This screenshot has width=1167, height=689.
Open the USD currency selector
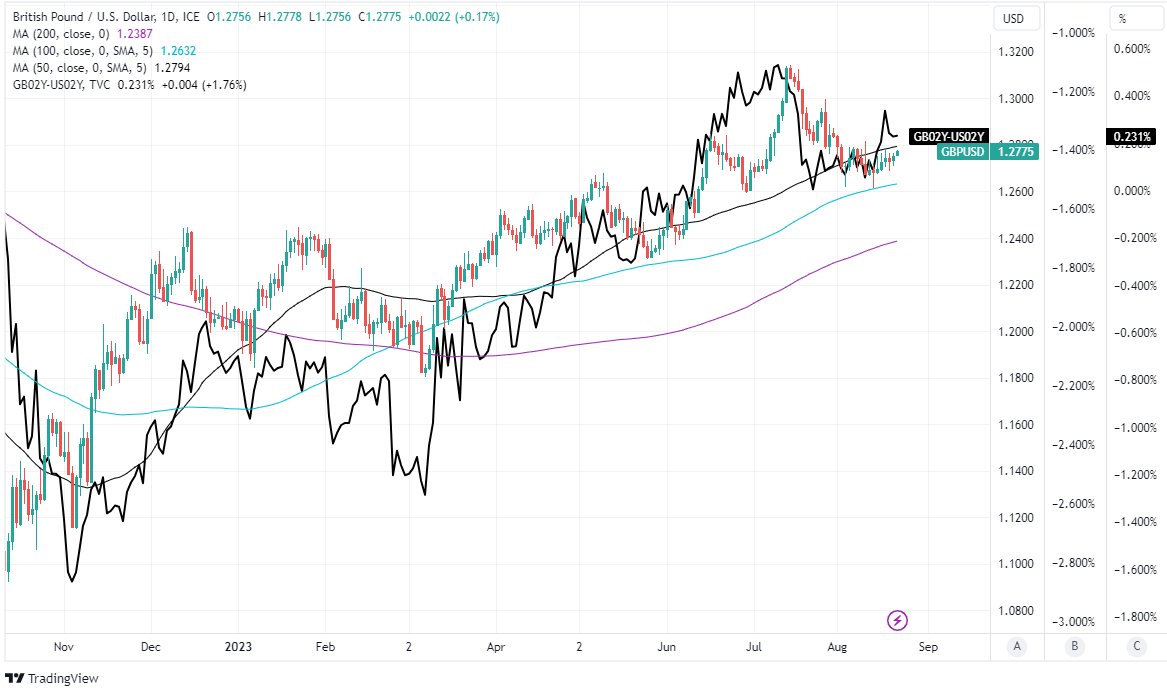(x=1015, y=19)
